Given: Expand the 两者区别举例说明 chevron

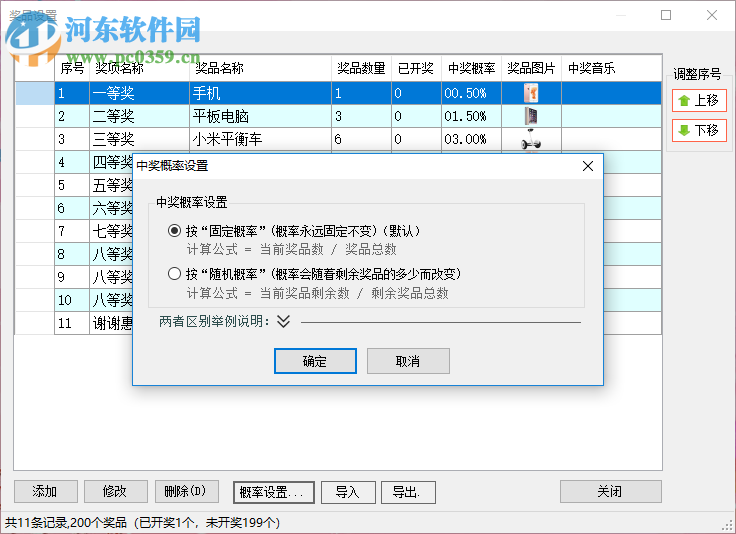Looking at the screenshot, I should [284, 321].
